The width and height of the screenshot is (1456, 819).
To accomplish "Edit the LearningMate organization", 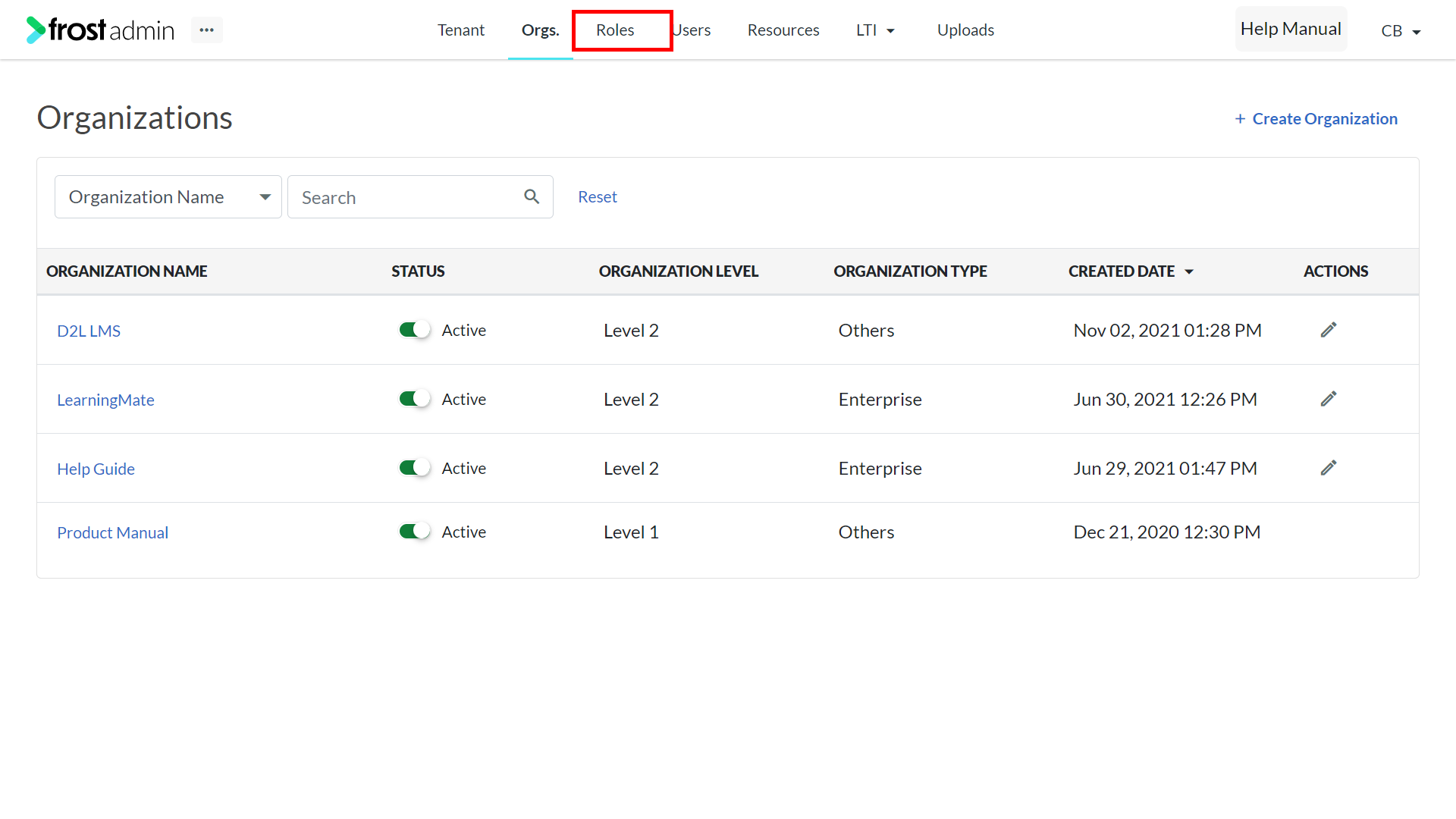I will point(1328,399).
